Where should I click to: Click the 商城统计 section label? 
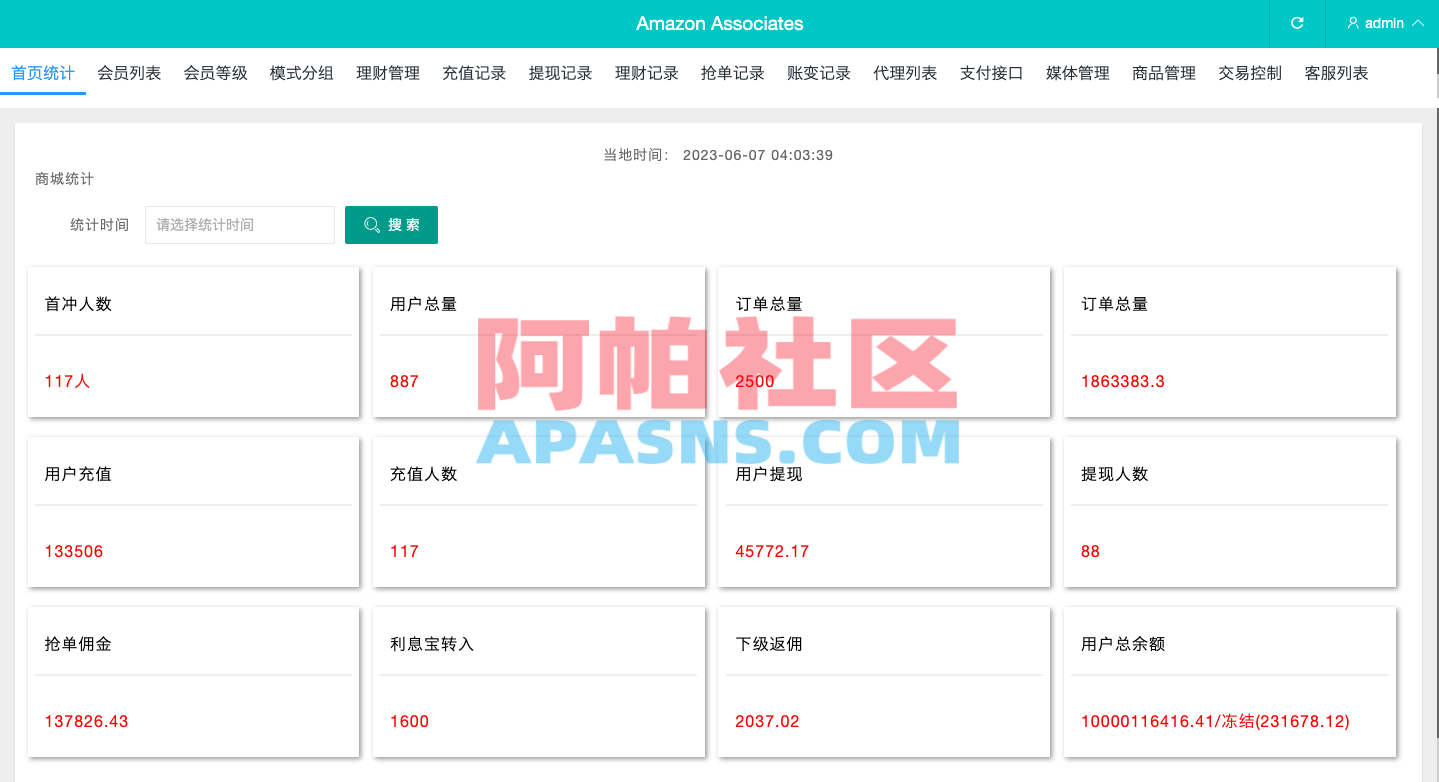(x=64, y=179)
